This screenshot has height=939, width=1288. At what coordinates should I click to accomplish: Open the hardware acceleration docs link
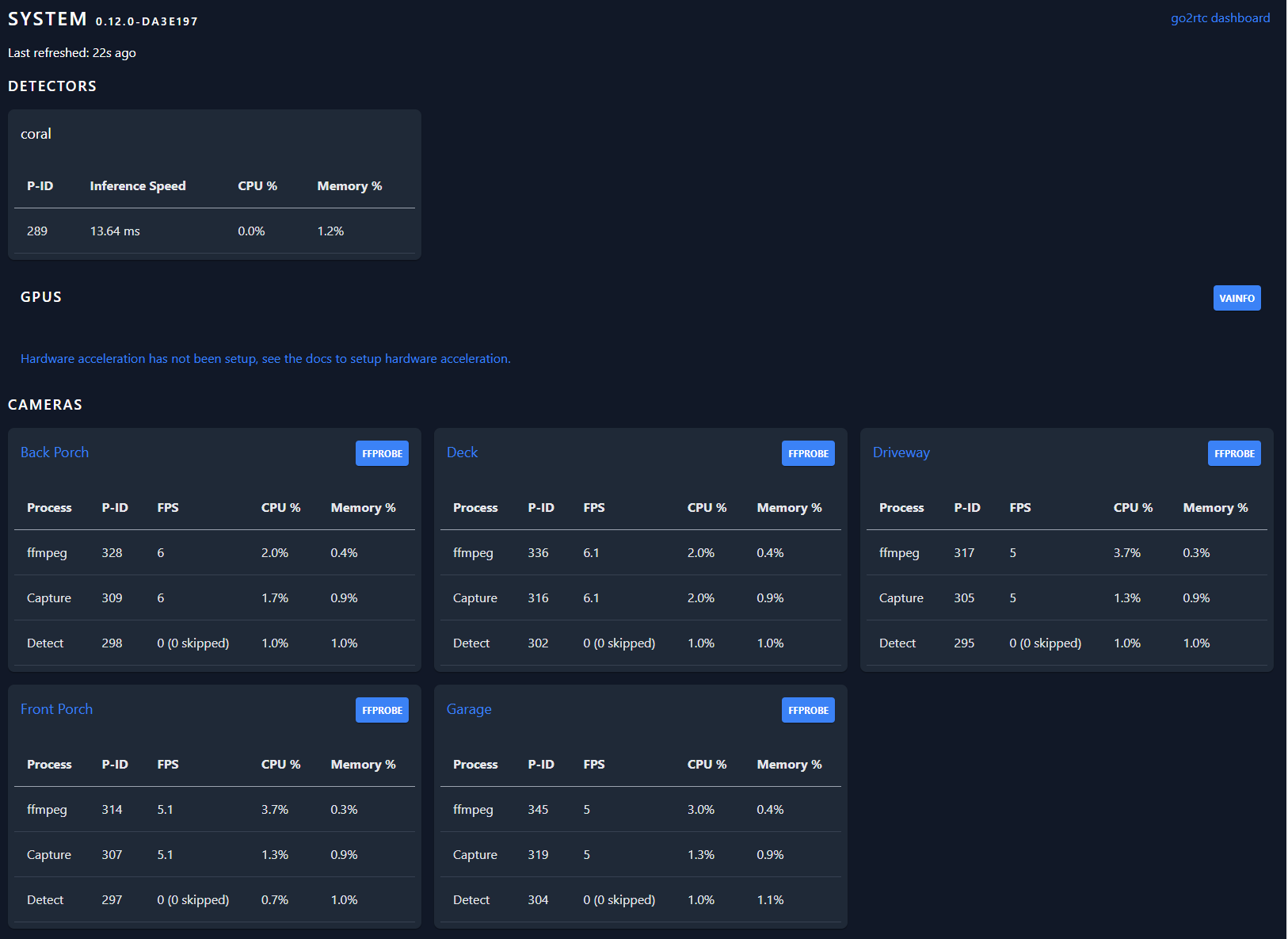(265, 358)
